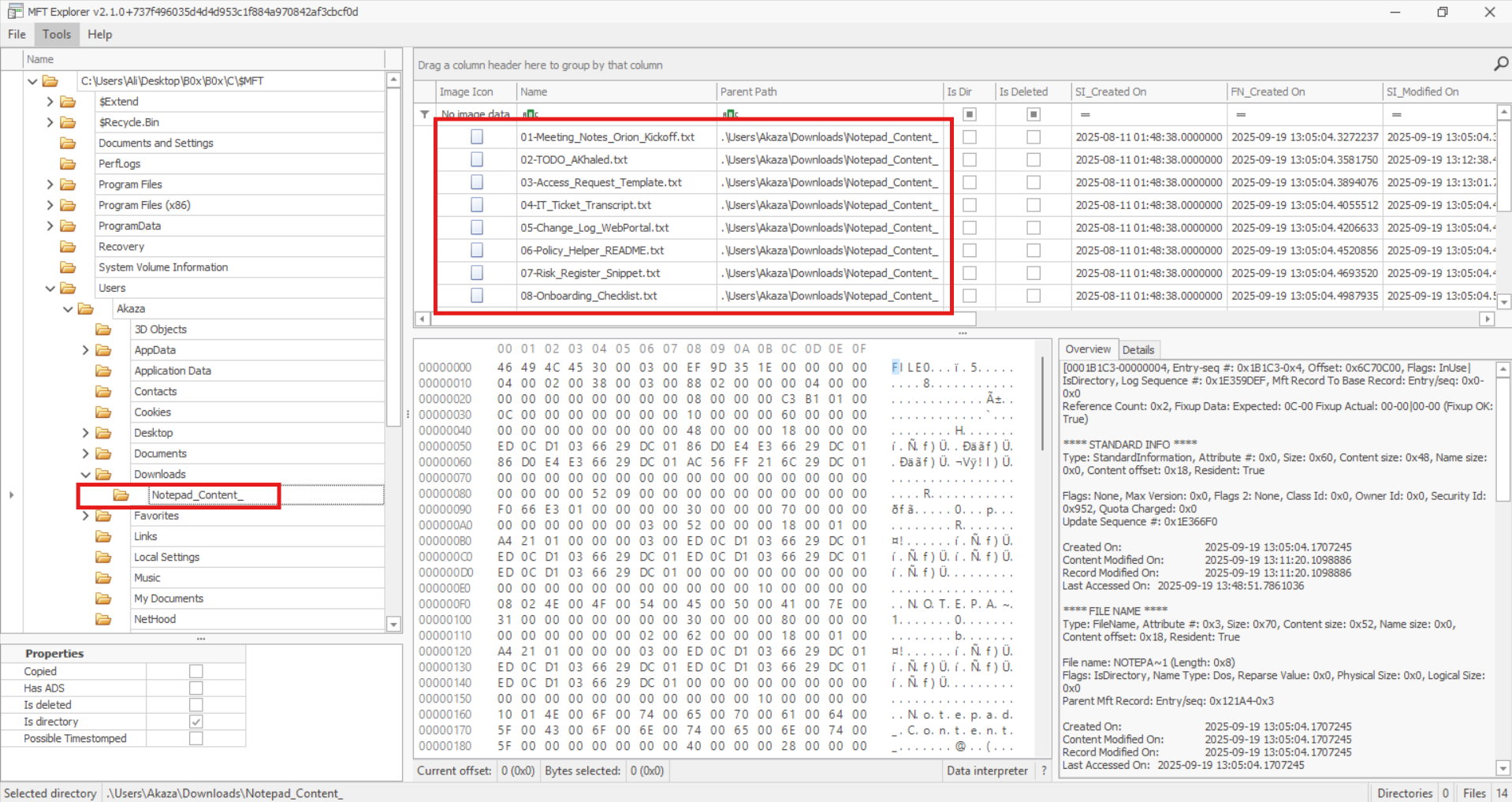This screenshot has width=1512, height=802.
Task: Click the overview panel scroll-down arrow
Action: (x=1503, y=768)
